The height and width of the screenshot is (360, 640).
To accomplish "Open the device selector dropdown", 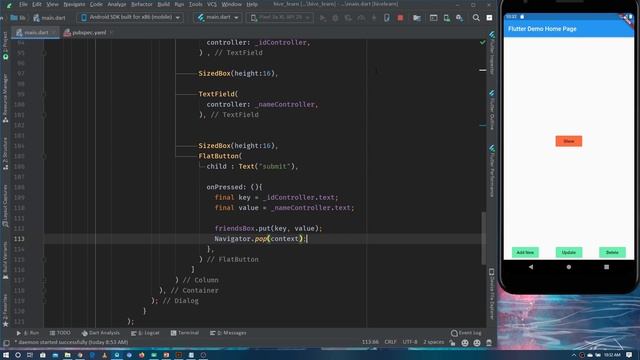I will point(130,18).
